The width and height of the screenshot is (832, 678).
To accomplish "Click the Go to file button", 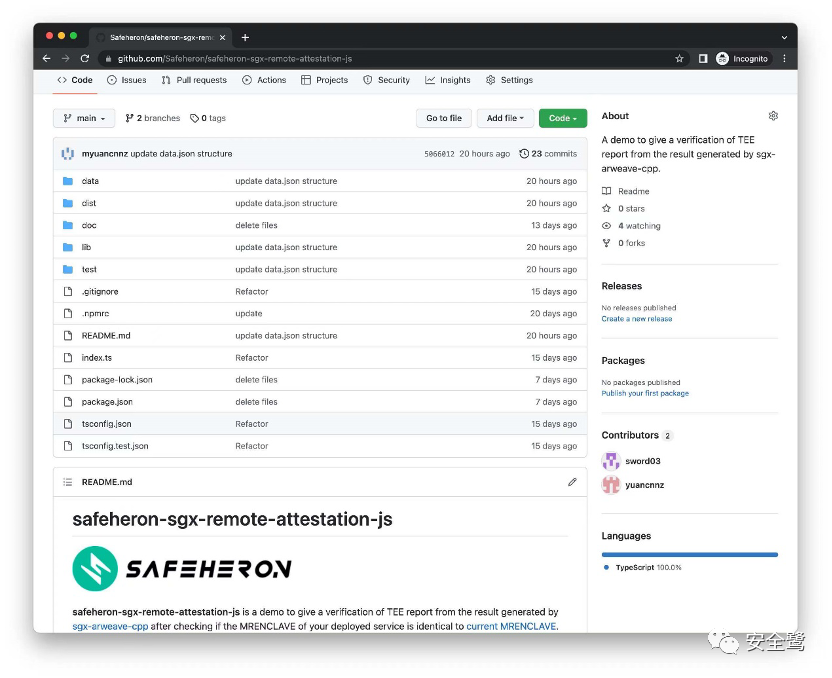I will [x=444, y=118].
